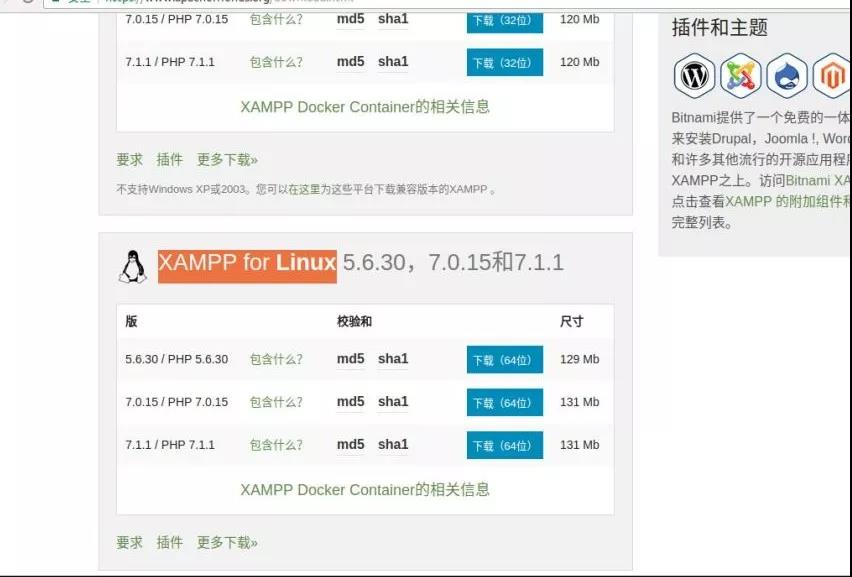
Task: Download Linux 7.1.1 64-bit version
Action: [505, 445]
